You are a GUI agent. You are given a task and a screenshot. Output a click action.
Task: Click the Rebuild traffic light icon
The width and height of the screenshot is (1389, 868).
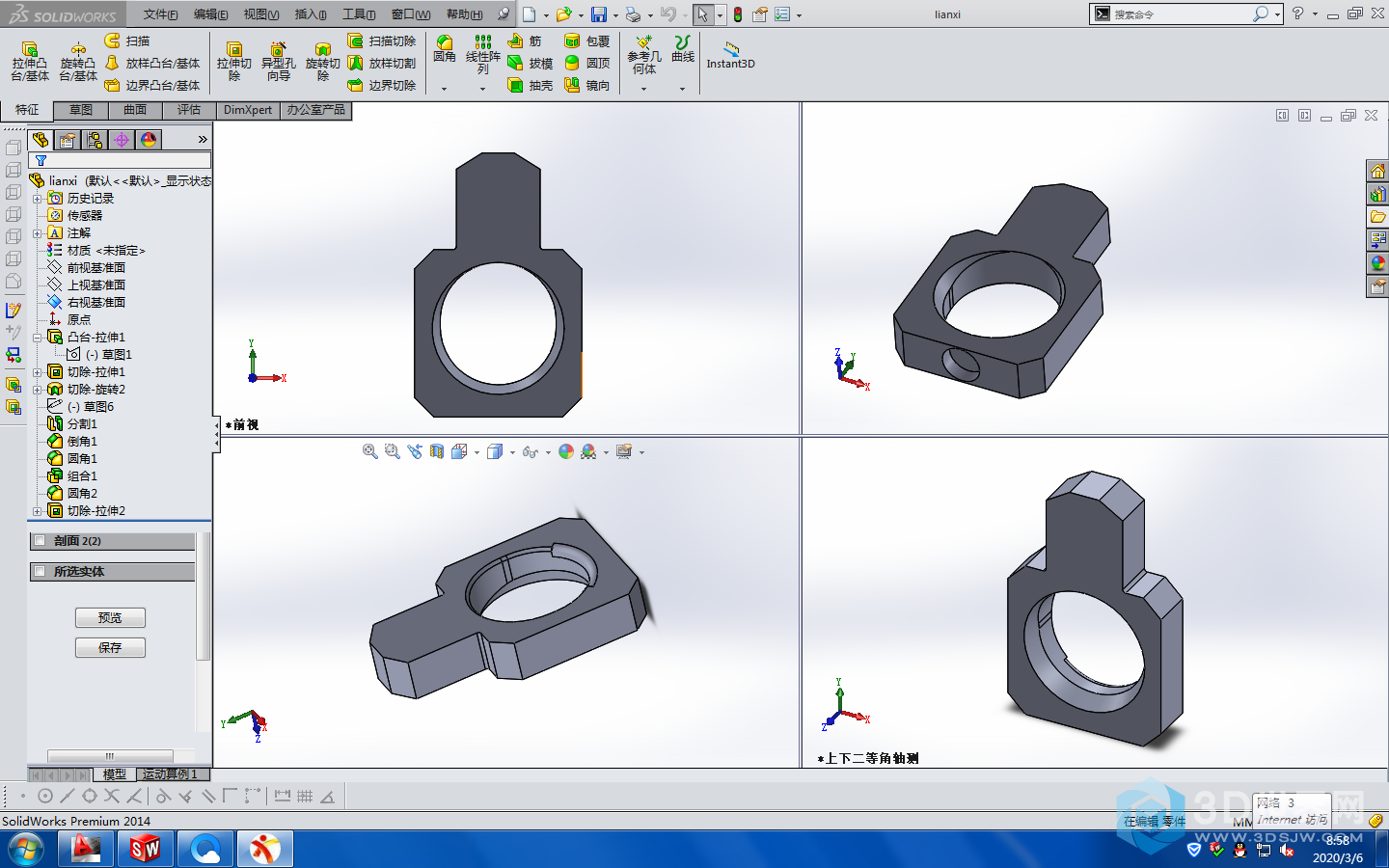[738, 14]
